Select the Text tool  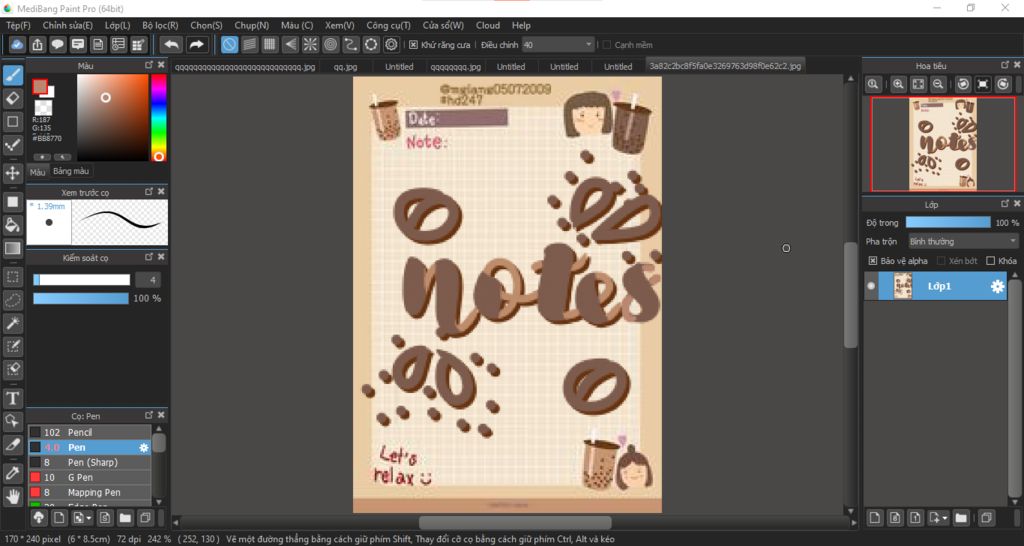click(x=12, y=398)
